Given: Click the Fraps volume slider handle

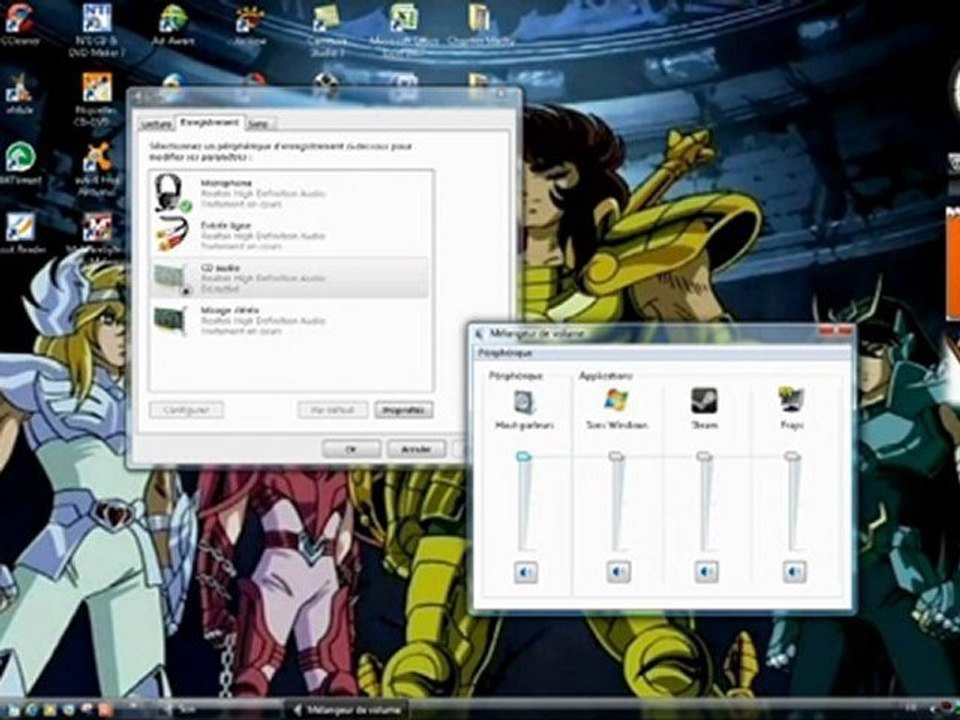Looking at the screenshot, I should (x=792, y=456).
